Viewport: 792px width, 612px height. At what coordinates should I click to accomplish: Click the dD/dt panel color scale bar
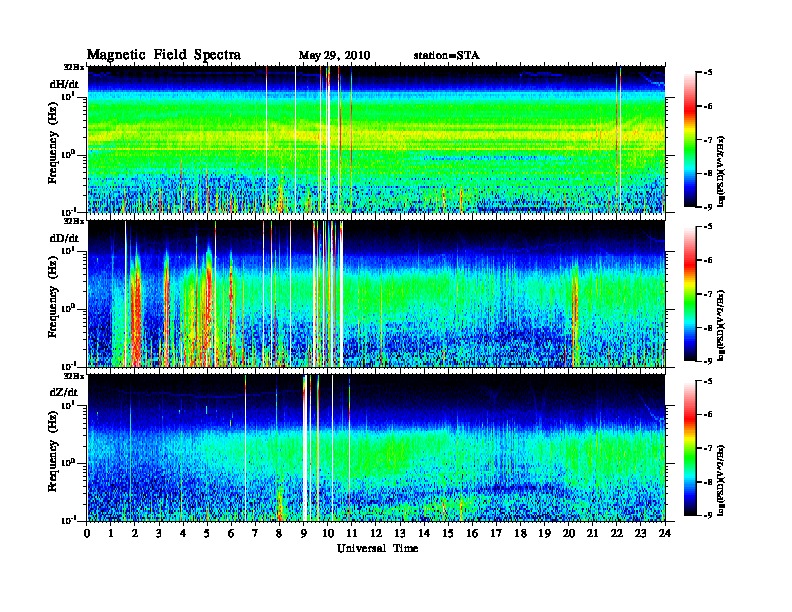pos(690,293)
